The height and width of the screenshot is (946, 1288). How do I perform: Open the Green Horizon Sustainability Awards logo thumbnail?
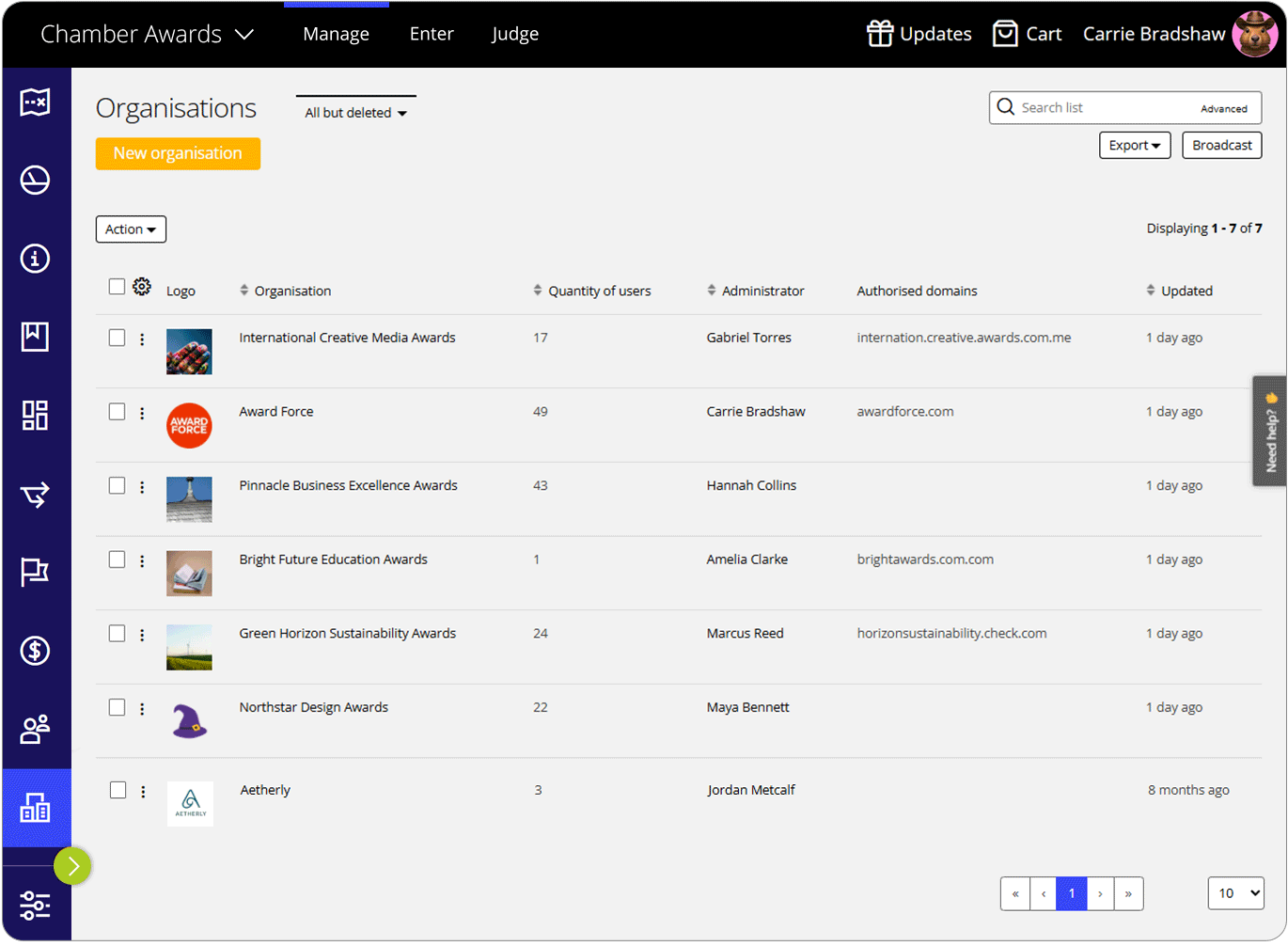189,647
